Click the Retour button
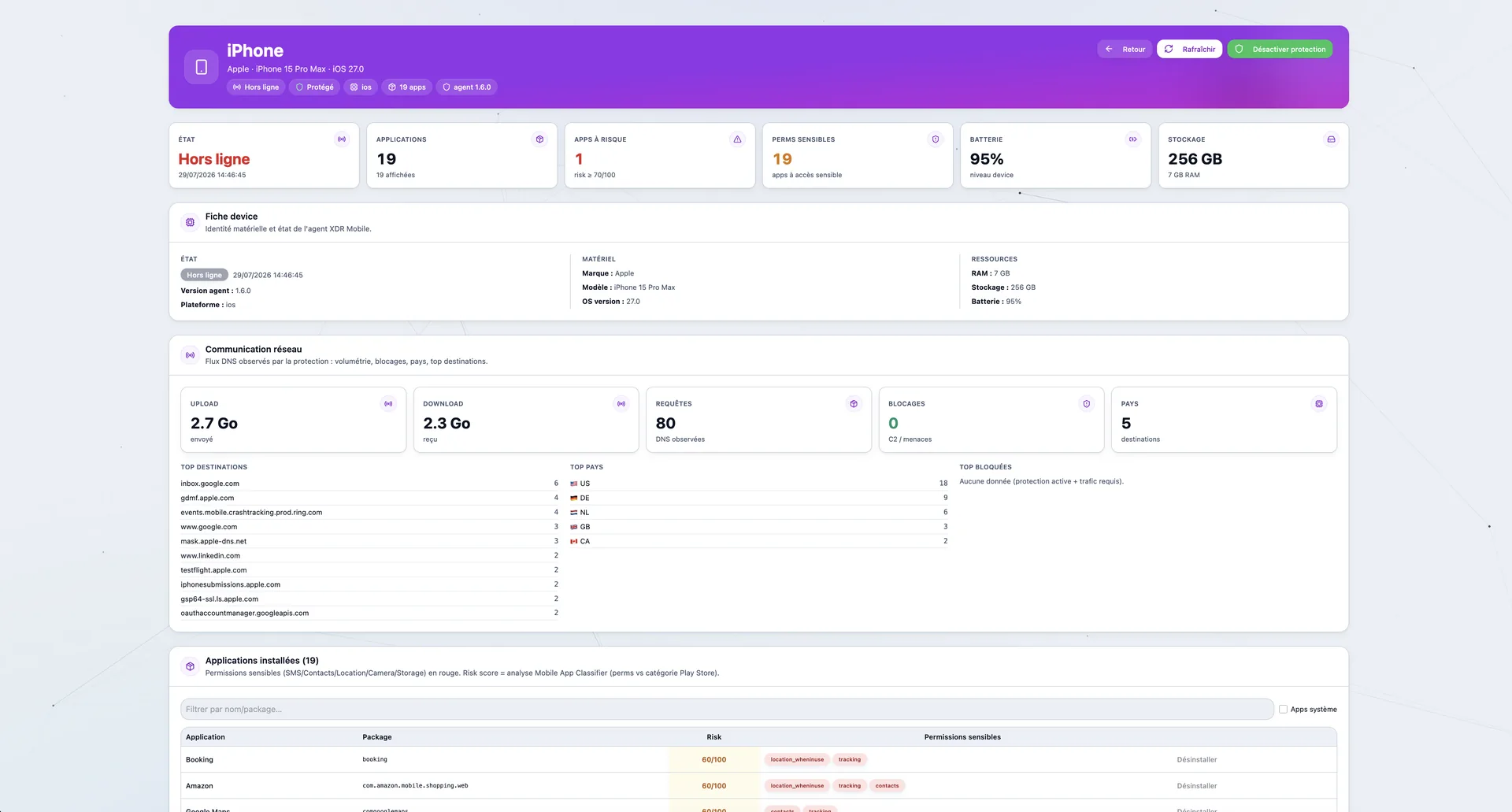The width and height of the screenshot is (1512, 812). click(x=1125, y=49)
